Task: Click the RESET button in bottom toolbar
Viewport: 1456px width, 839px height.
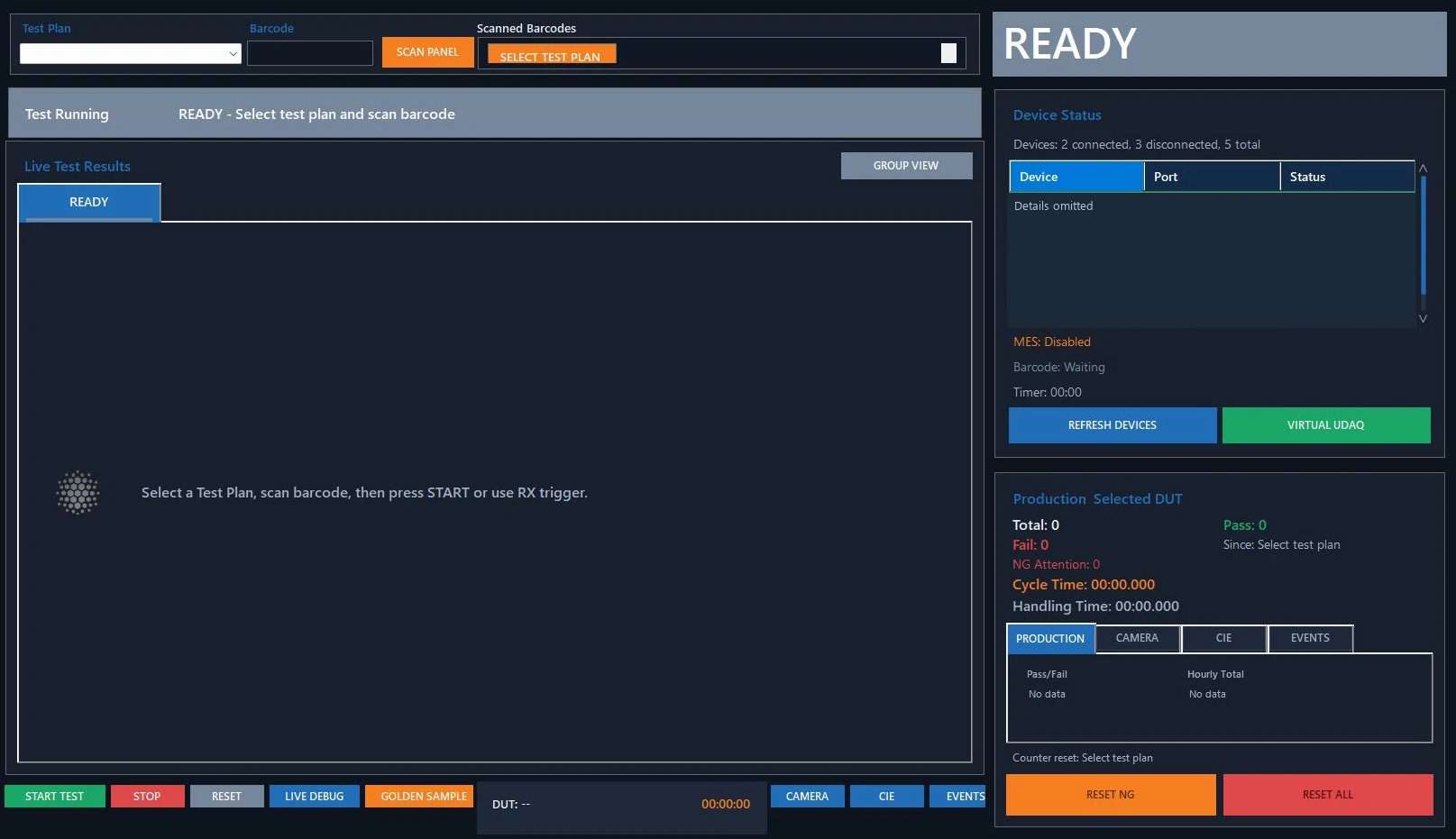Action: (226, 797)
